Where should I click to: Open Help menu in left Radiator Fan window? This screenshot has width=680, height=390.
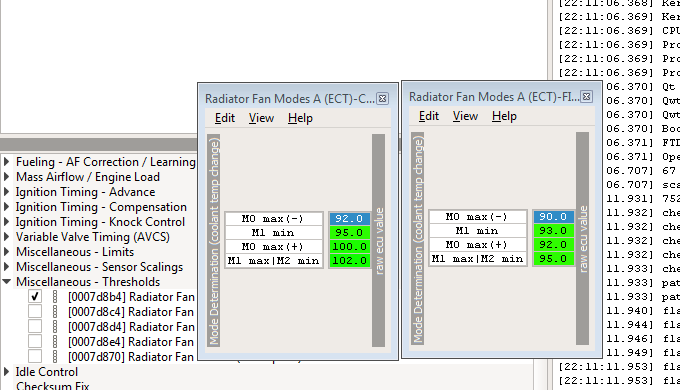300,118
